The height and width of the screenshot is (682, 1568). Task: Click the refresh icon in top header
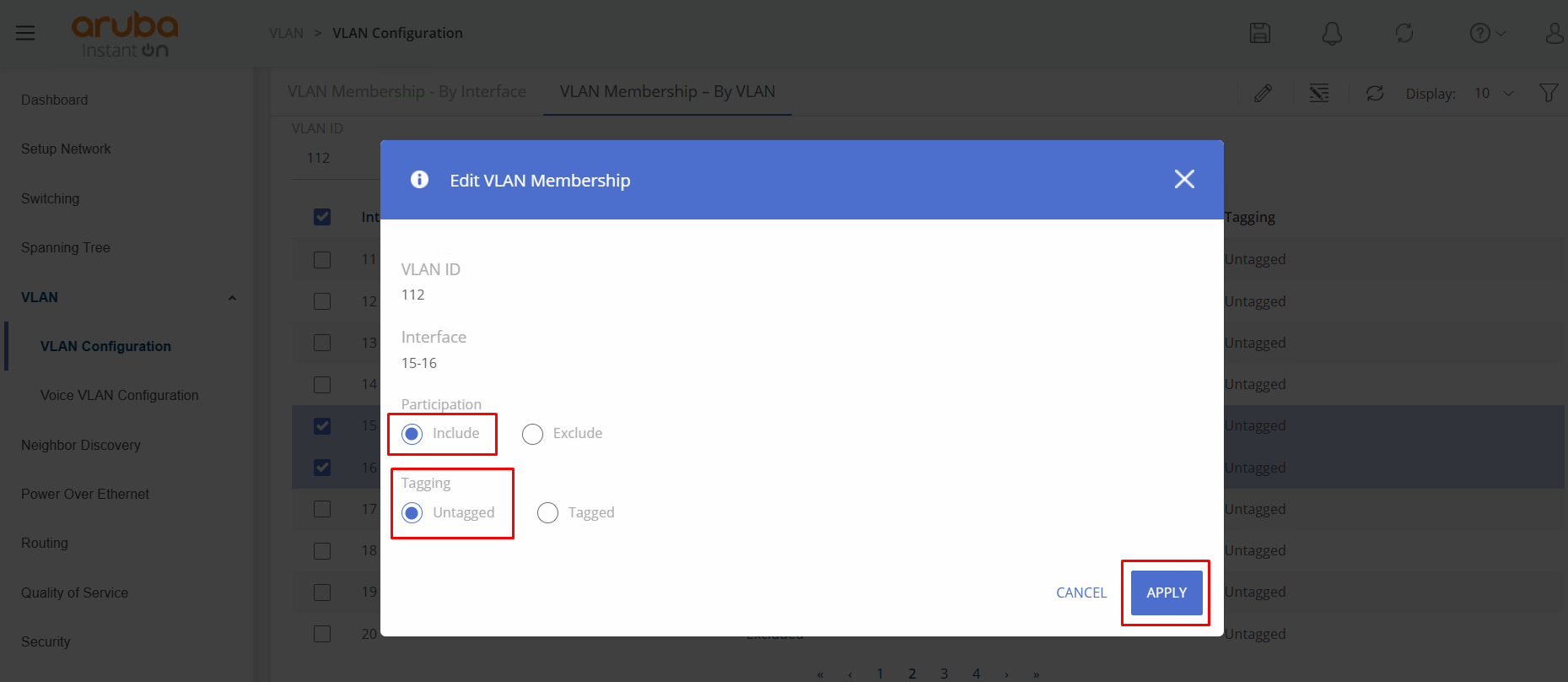1404,33
